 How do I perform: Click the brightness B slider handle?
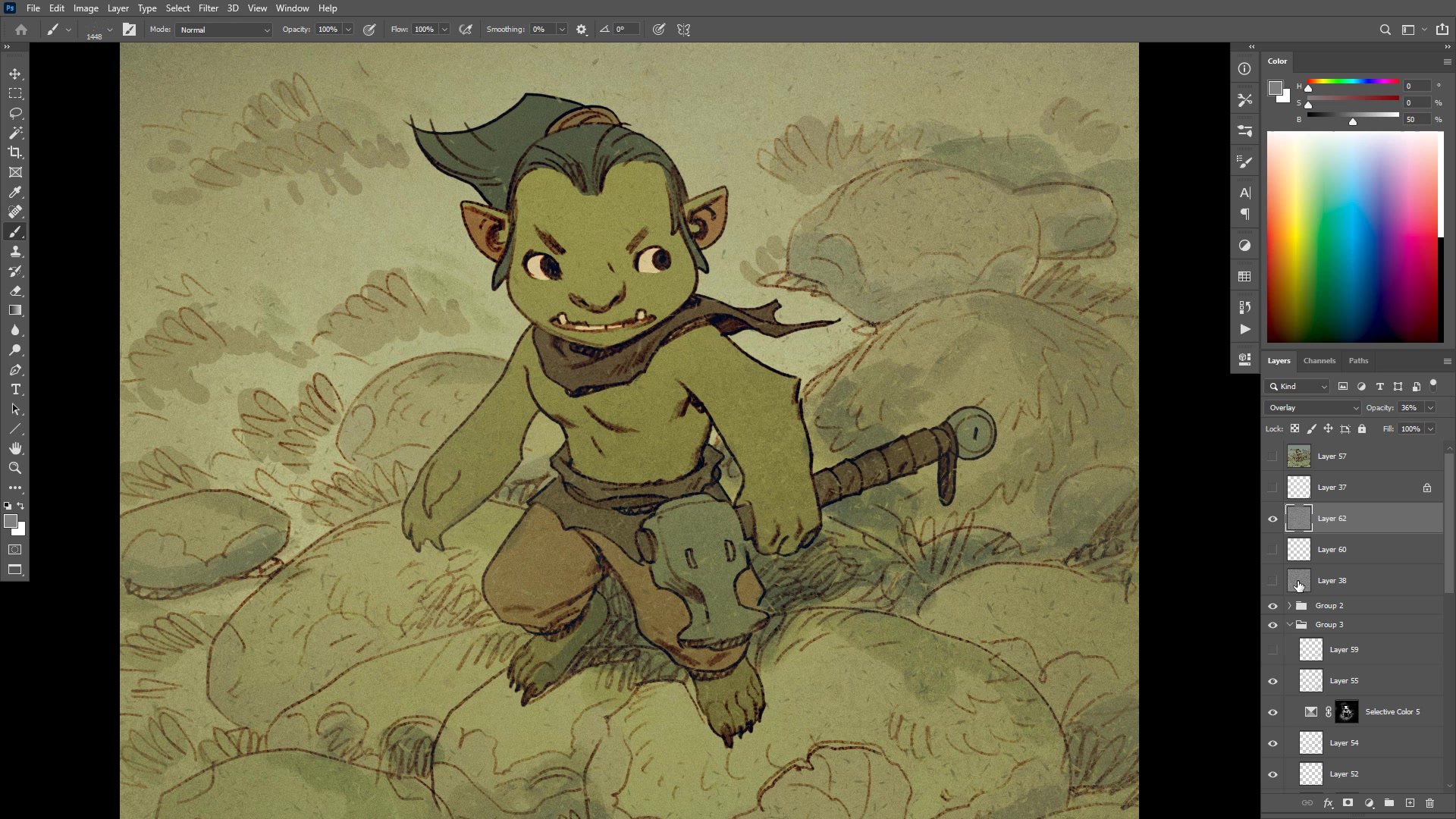(x=1352, y=121)
